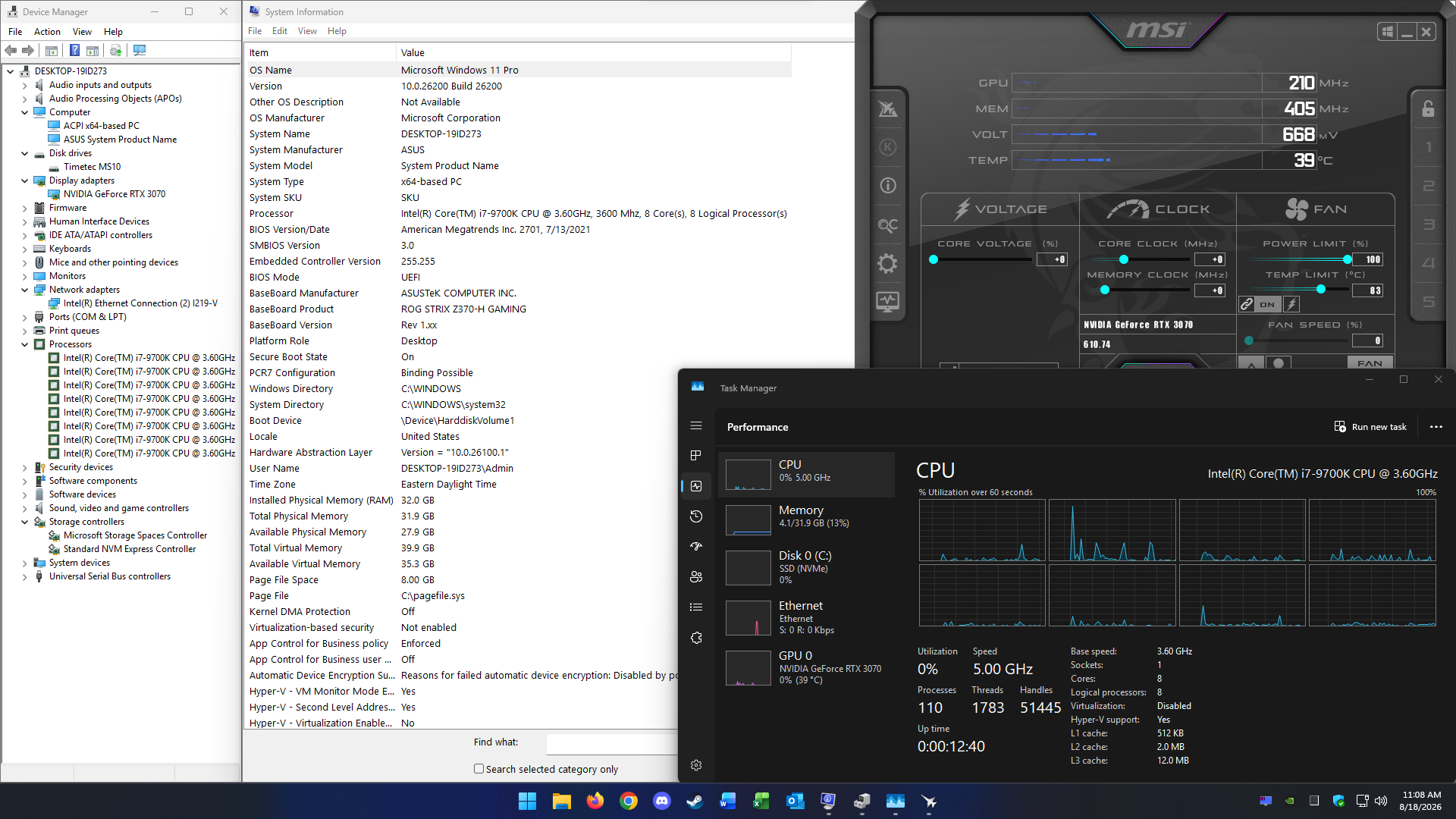
Task: Open Task Manager Processes page icon
Action: [x=696, y=456]
